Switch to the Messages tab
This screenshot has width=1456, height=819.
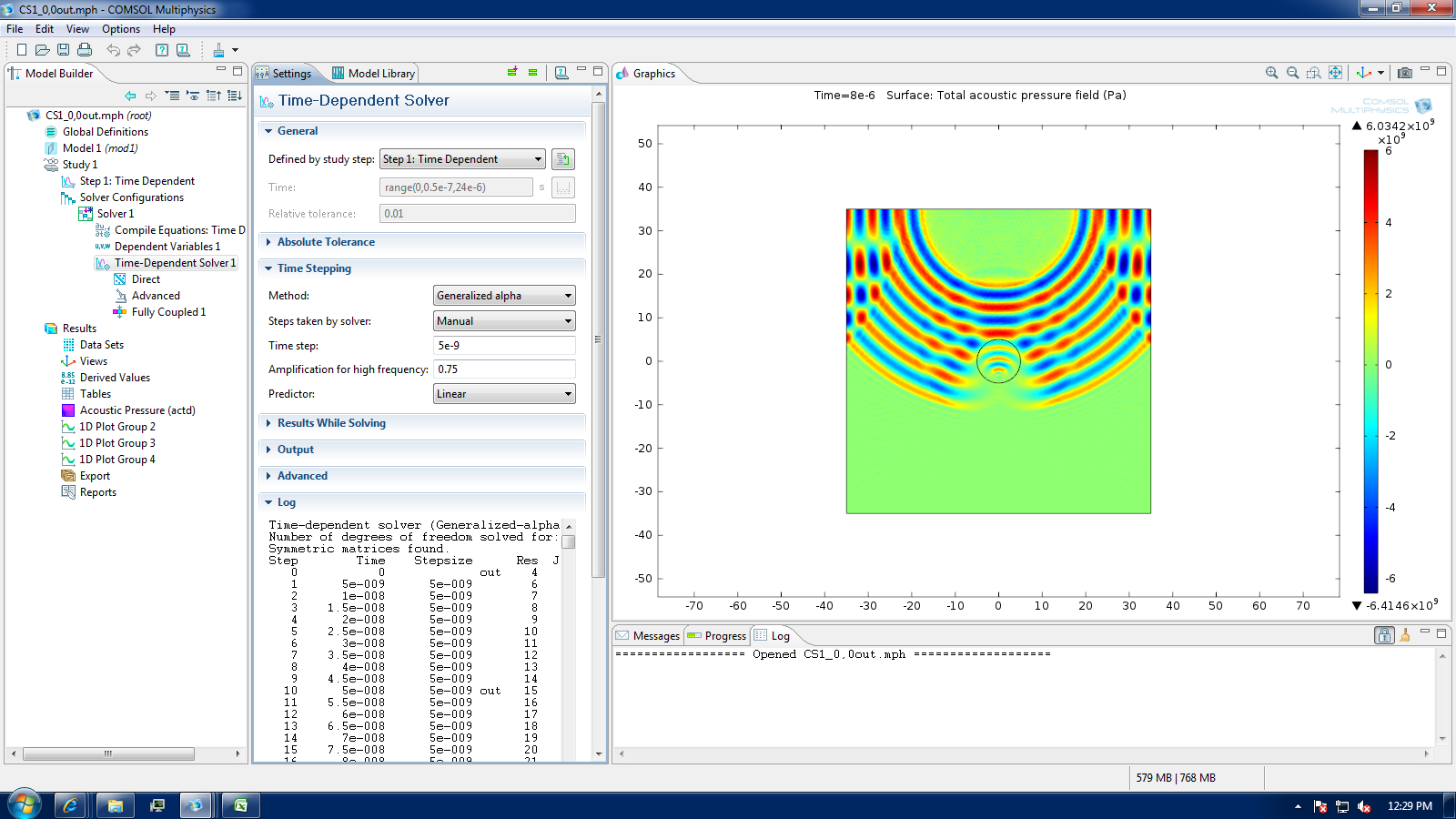(648, 636)
